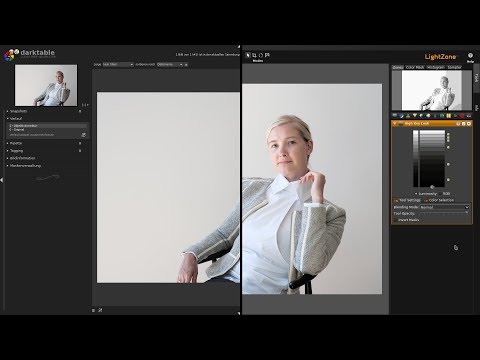Click the create-style icon beside Verlaufsstapel zusammenfassen
This screenshot has width=480, height=360.
tap(84, 135)
